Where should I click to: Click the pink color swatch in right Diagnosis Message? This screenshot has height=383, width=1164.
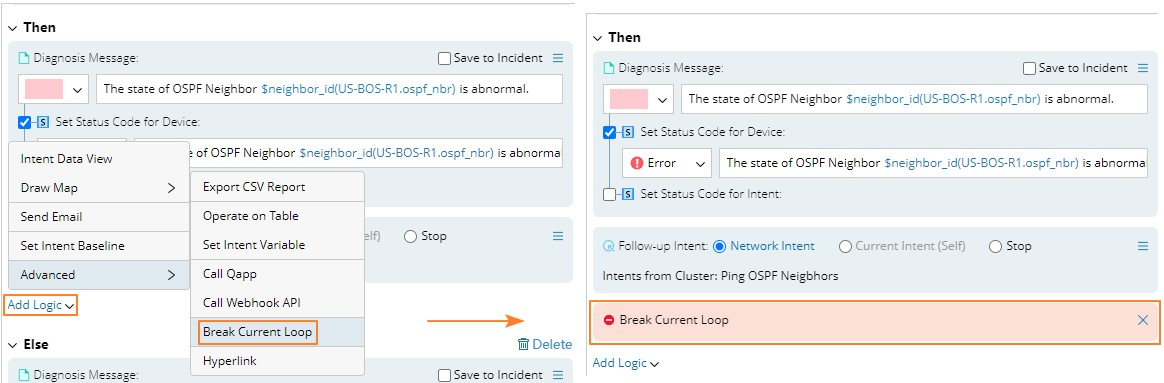coord(629,99)
